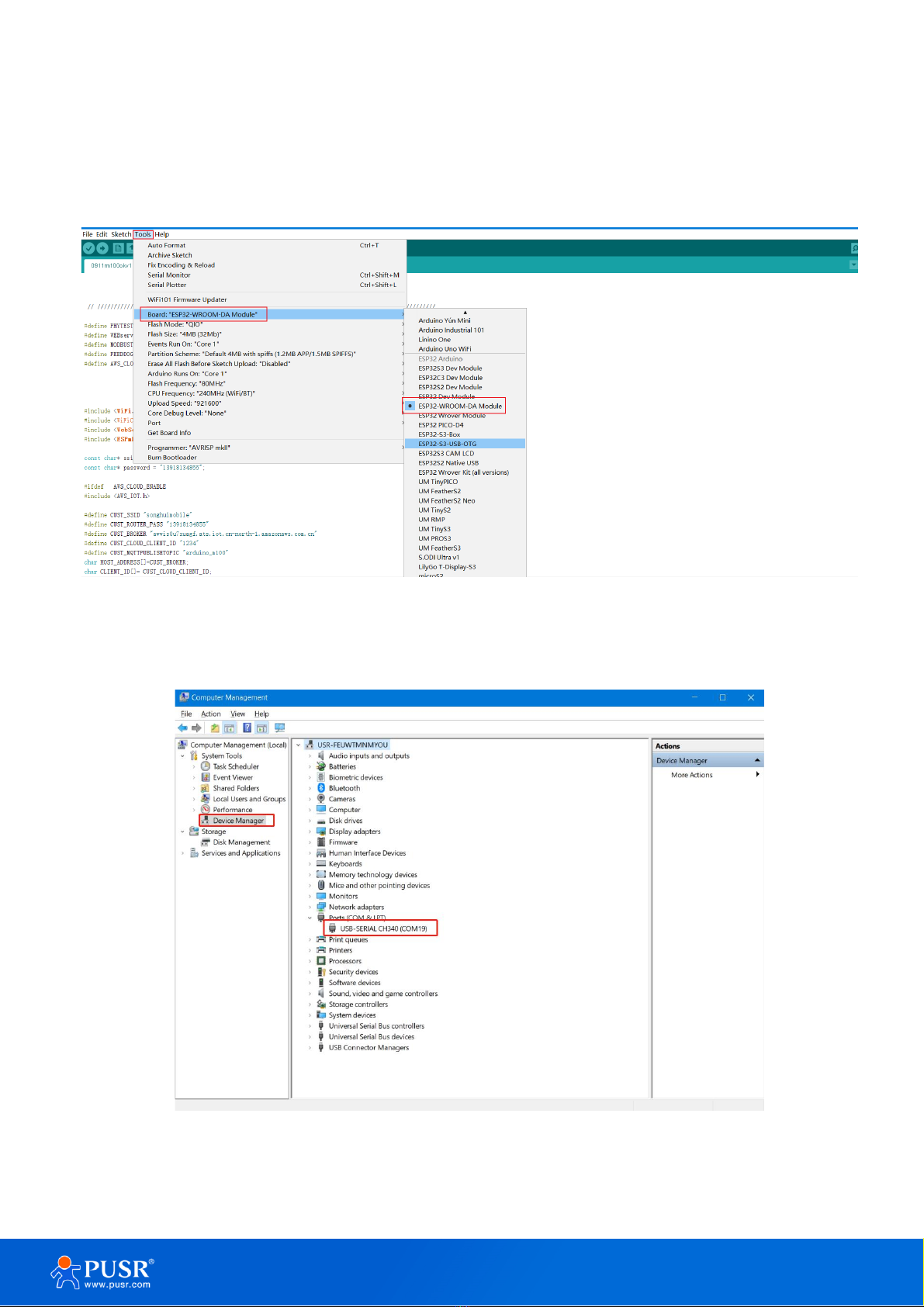Collapse the Storage tree node
Screen dimensions: 924x1307
pyautogui.click(x=183, y=832)
